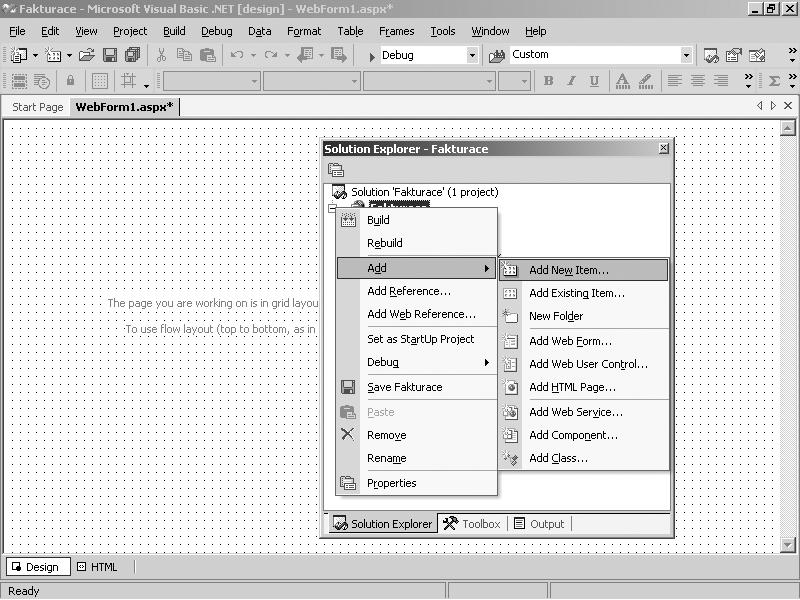The image size is (800, 600).
Task: Toggle Snap to Grid toolbar button
Action: coord(128,81)
